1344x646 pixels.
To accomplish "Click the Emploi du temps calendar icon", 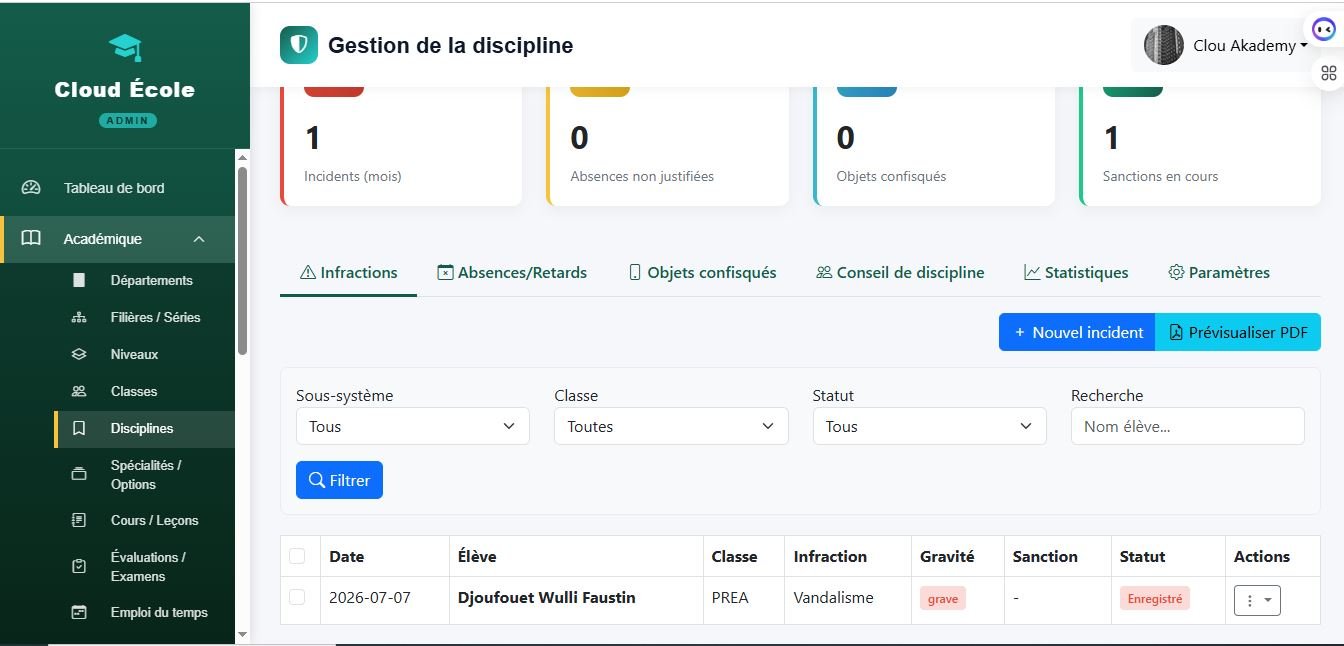I will point(79,612).
